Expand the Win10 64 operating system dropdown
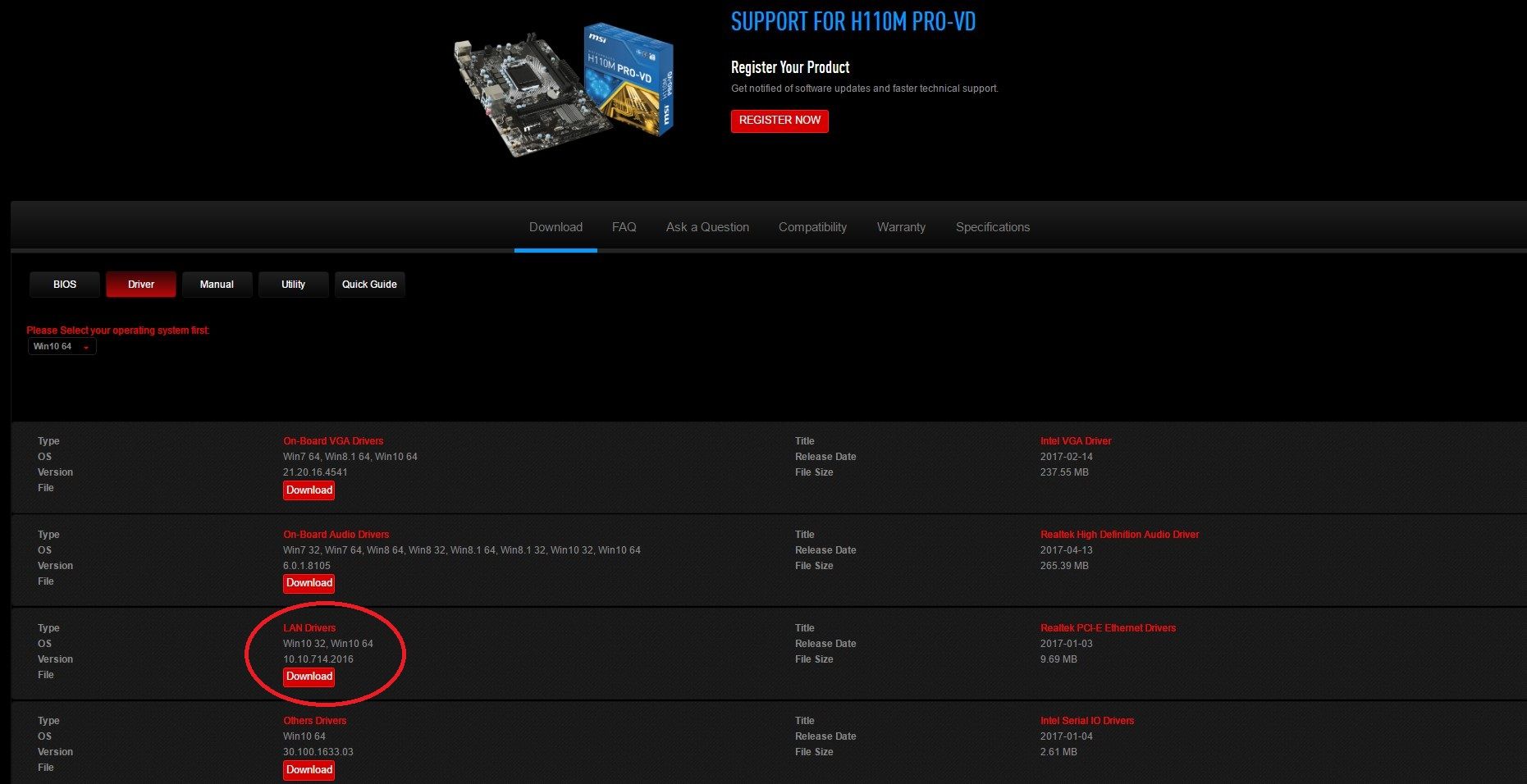Viewport: 1527px width, 784px height. point(62,347)
